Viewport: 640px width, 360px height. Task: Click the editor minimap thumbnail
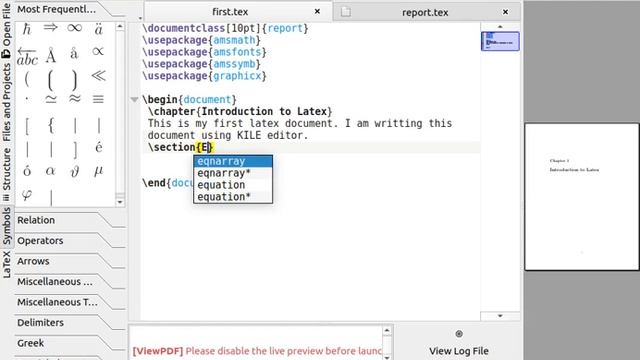coord(500,41)
